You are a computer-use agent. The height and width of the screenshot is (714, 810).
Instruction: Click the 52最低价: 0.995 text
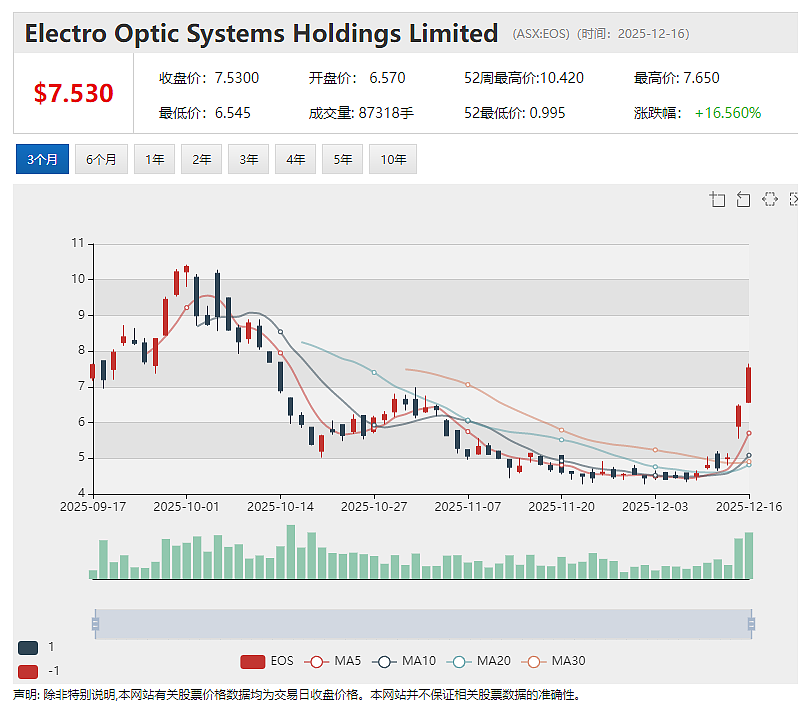pos(515,113)
